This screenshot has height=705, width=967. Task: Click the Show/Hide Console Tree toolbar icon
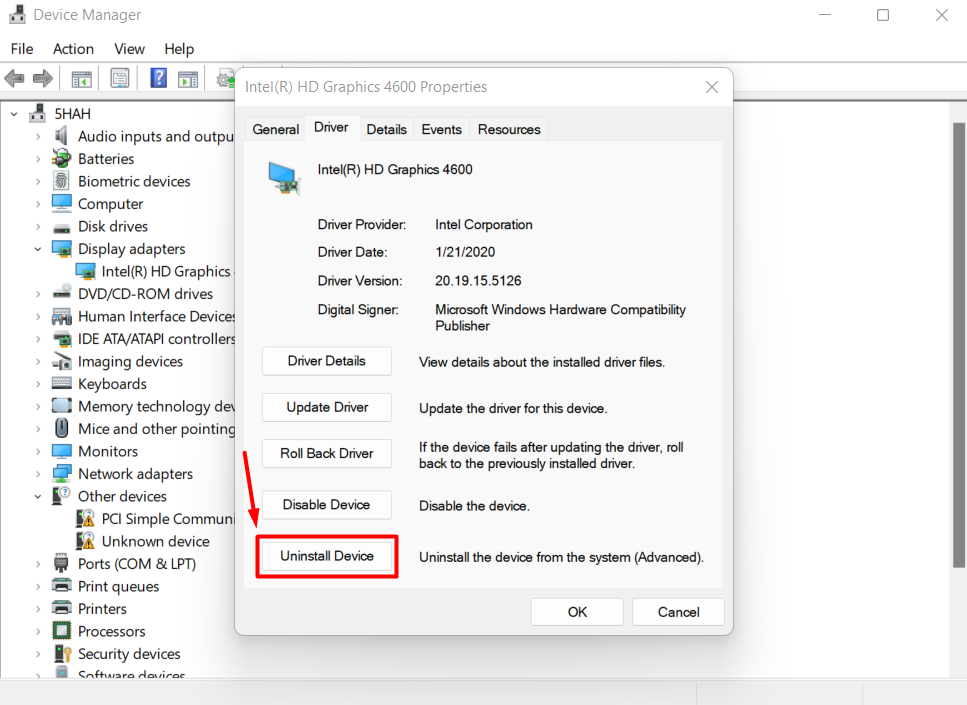81,79
